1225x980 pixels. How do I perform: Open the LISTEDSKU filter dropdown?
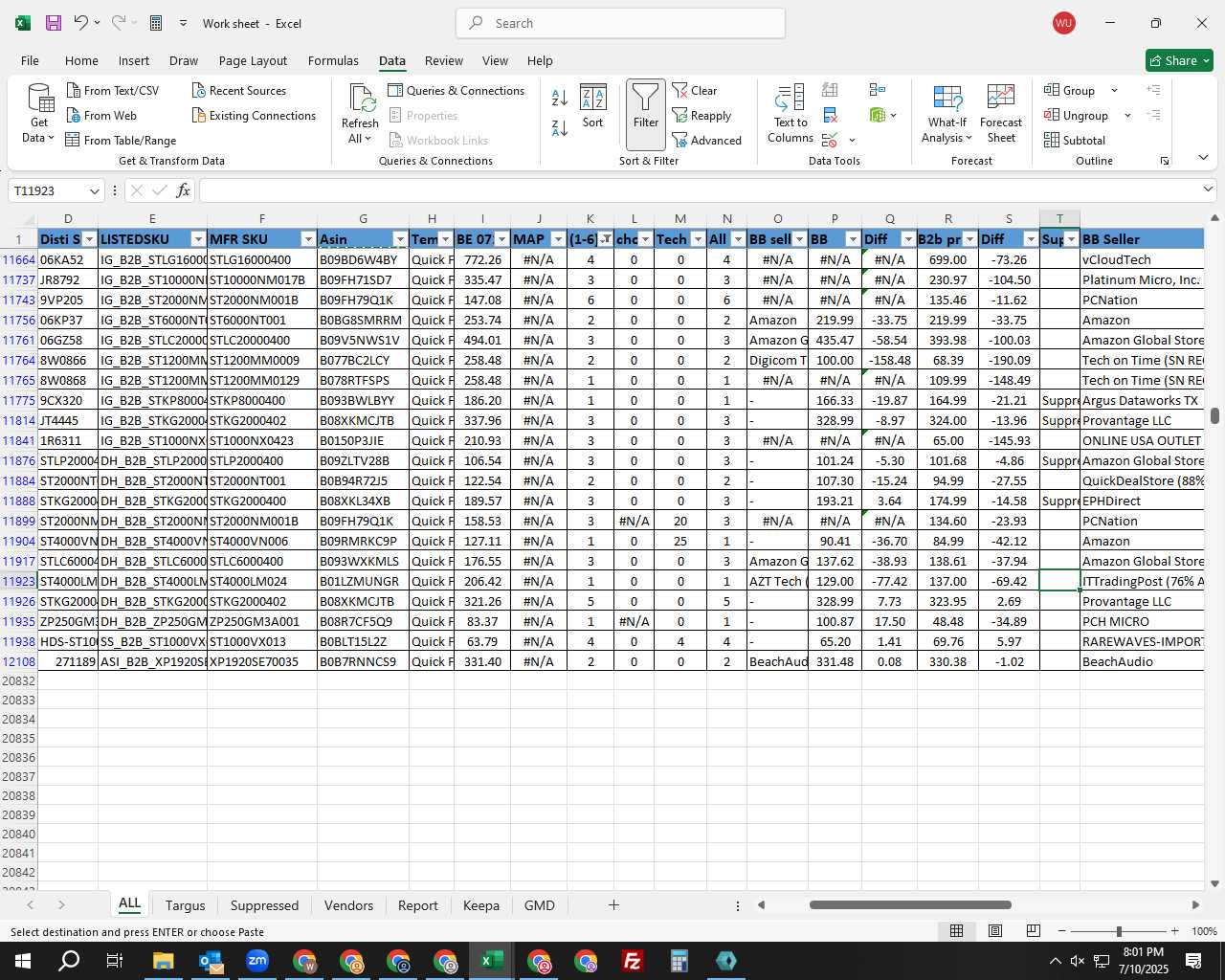pyautogui.click(x=198, y=239)
